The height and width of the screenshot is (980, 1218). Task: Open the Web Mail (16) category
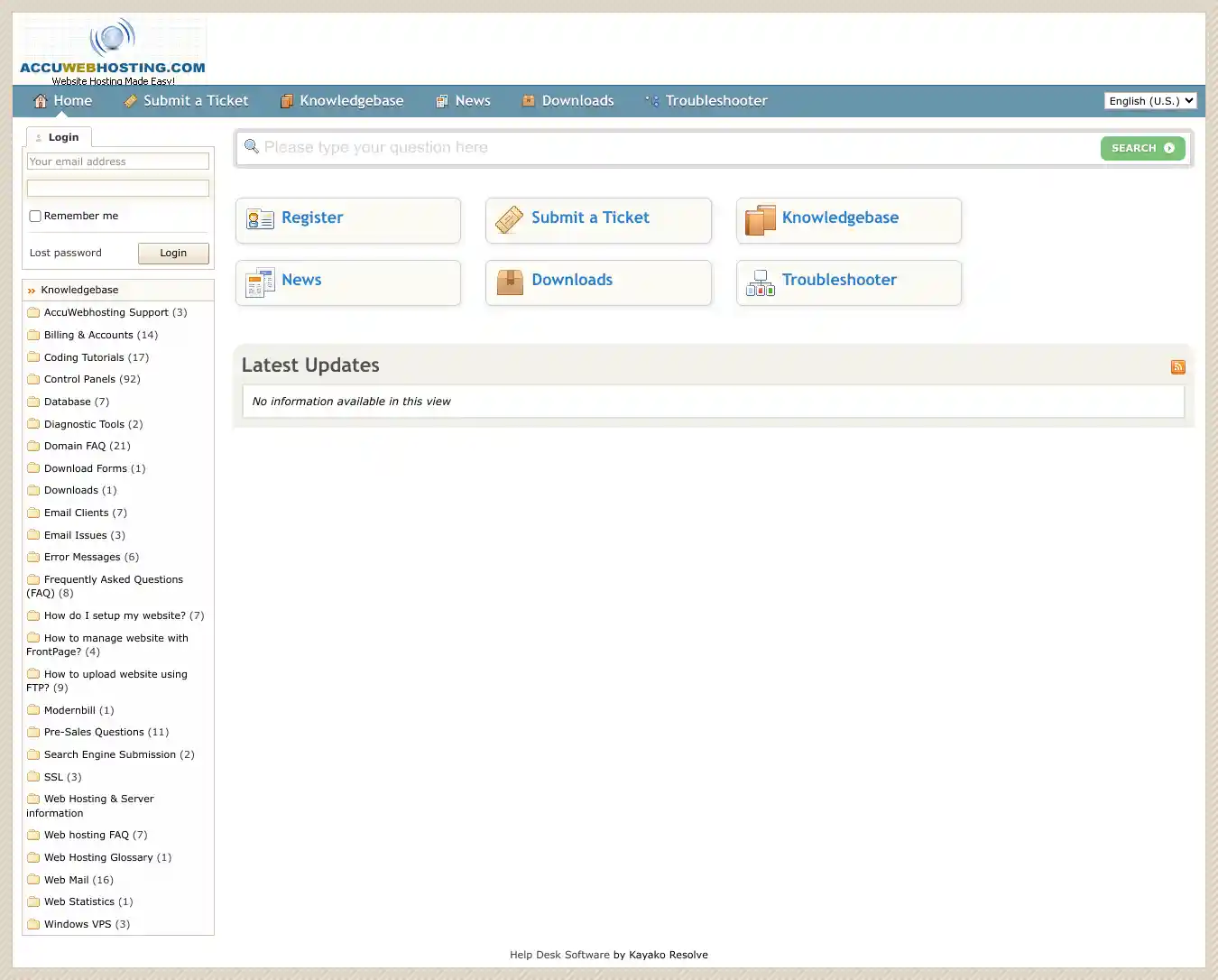pos(78,880)
